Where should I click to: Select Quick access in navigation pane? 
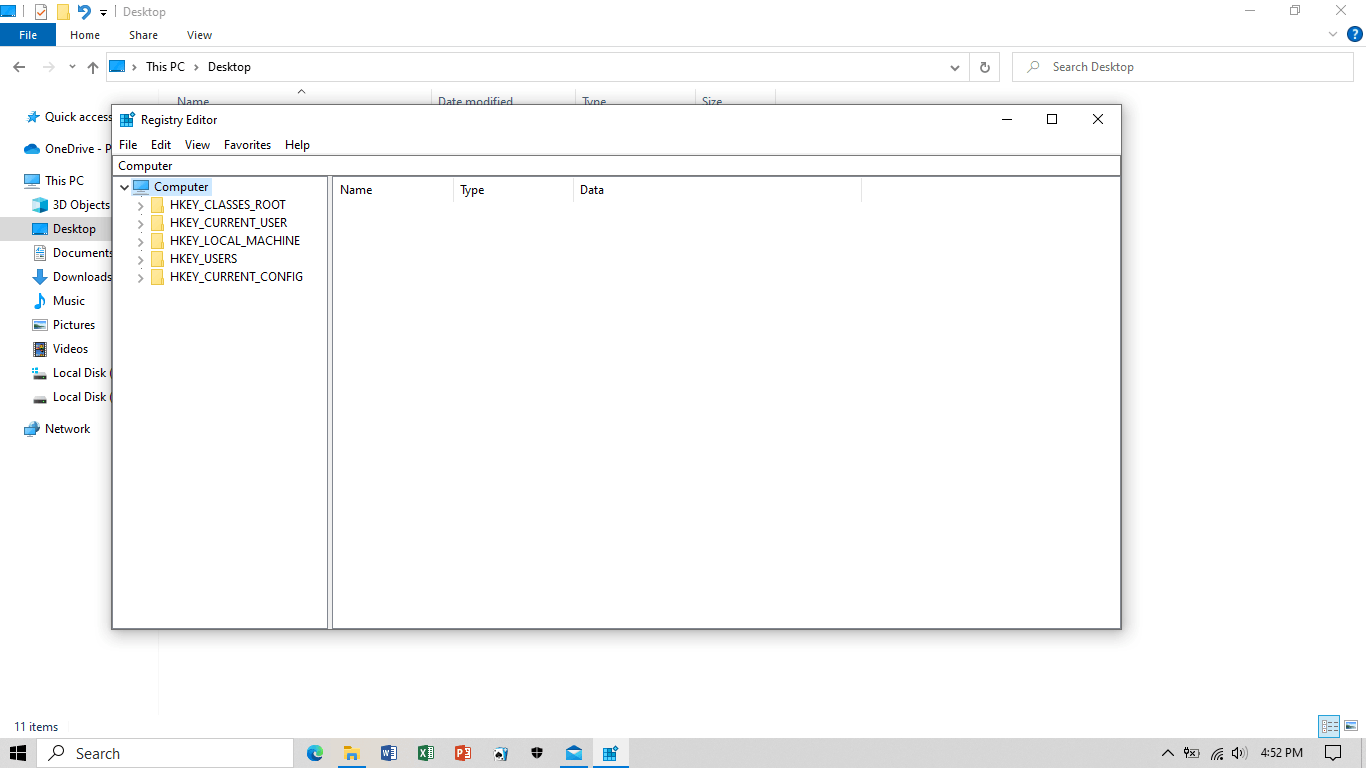(x=68, y=117)
